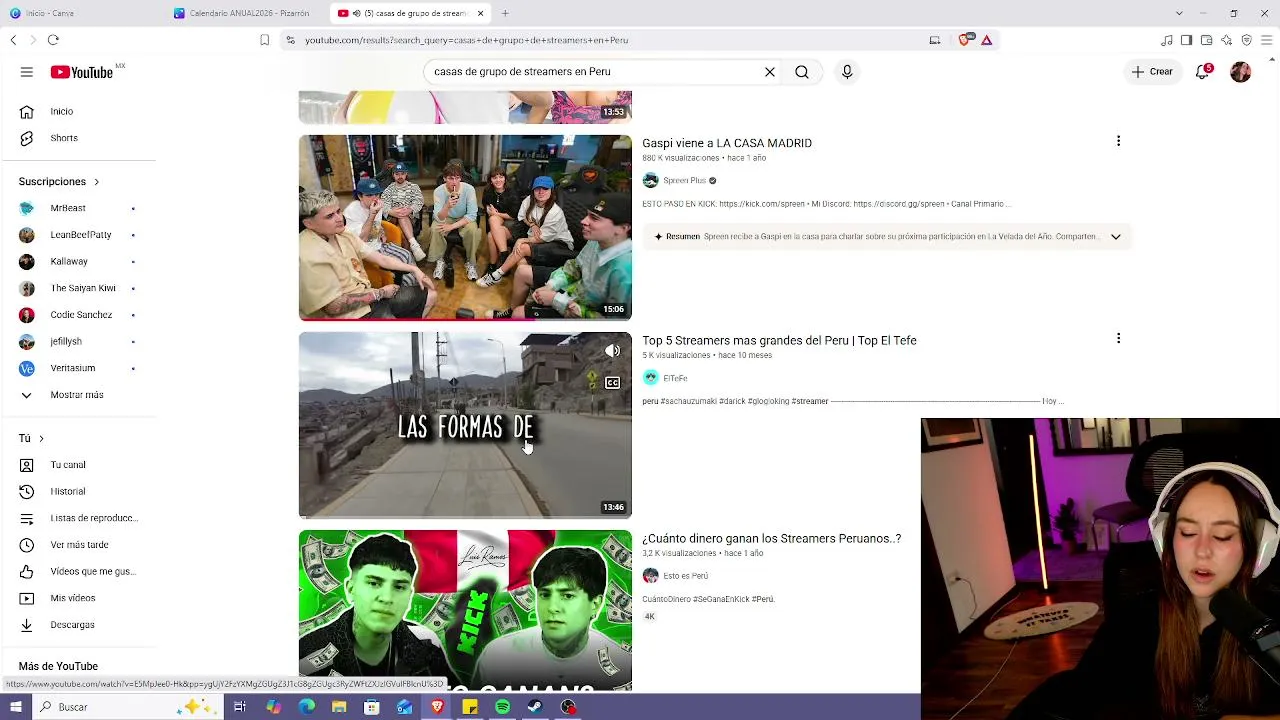Open the YouTube hamburger guide menu

(27, 72)
